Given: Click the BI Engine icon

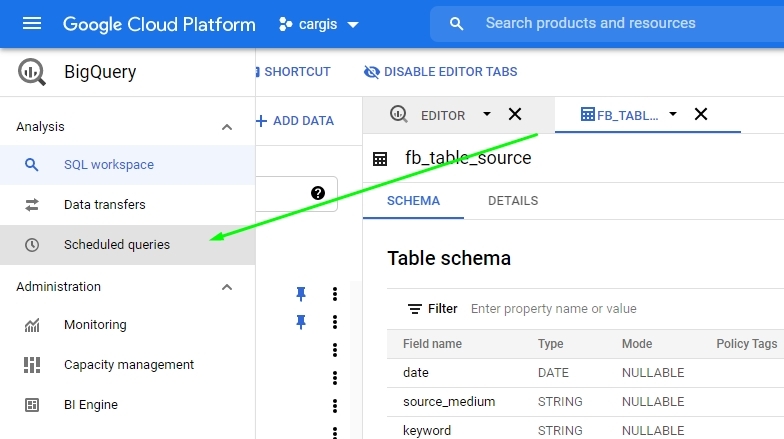Looking at the screenshot, I should coord(32,404).
